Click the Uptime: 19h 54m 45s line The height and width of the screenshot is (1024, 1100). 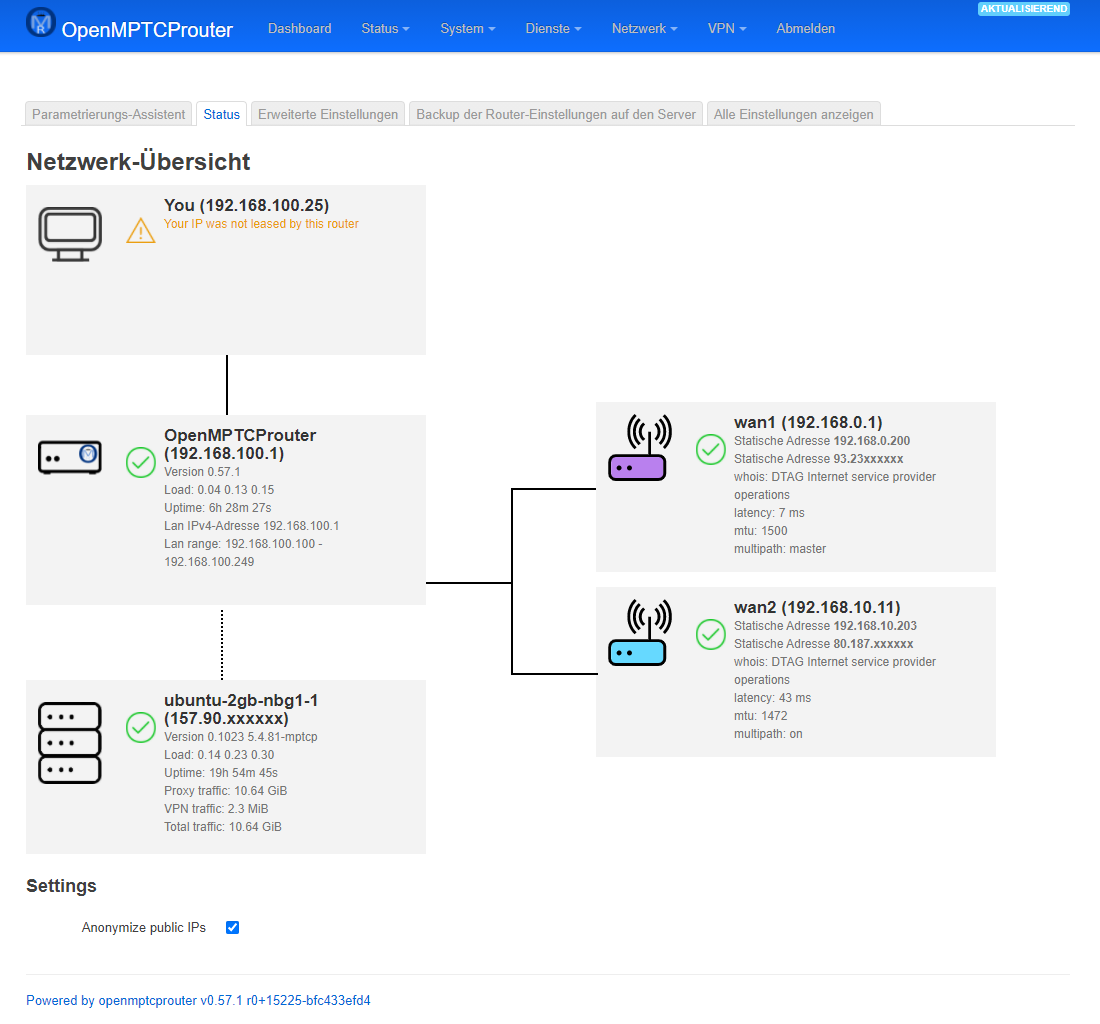click(221, 773)
